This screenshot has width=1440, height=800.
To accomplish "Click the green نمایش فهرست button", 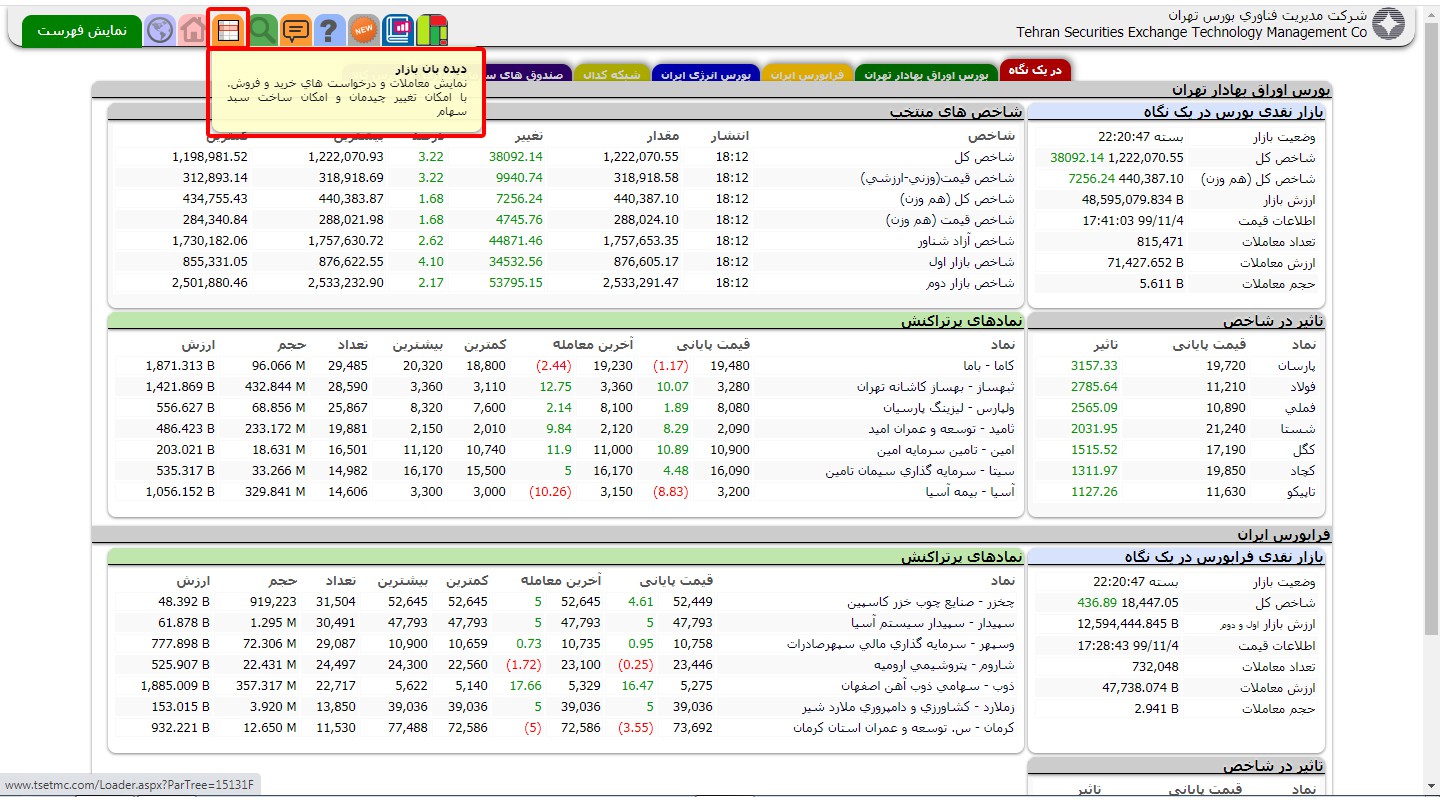I will (82, 30).
